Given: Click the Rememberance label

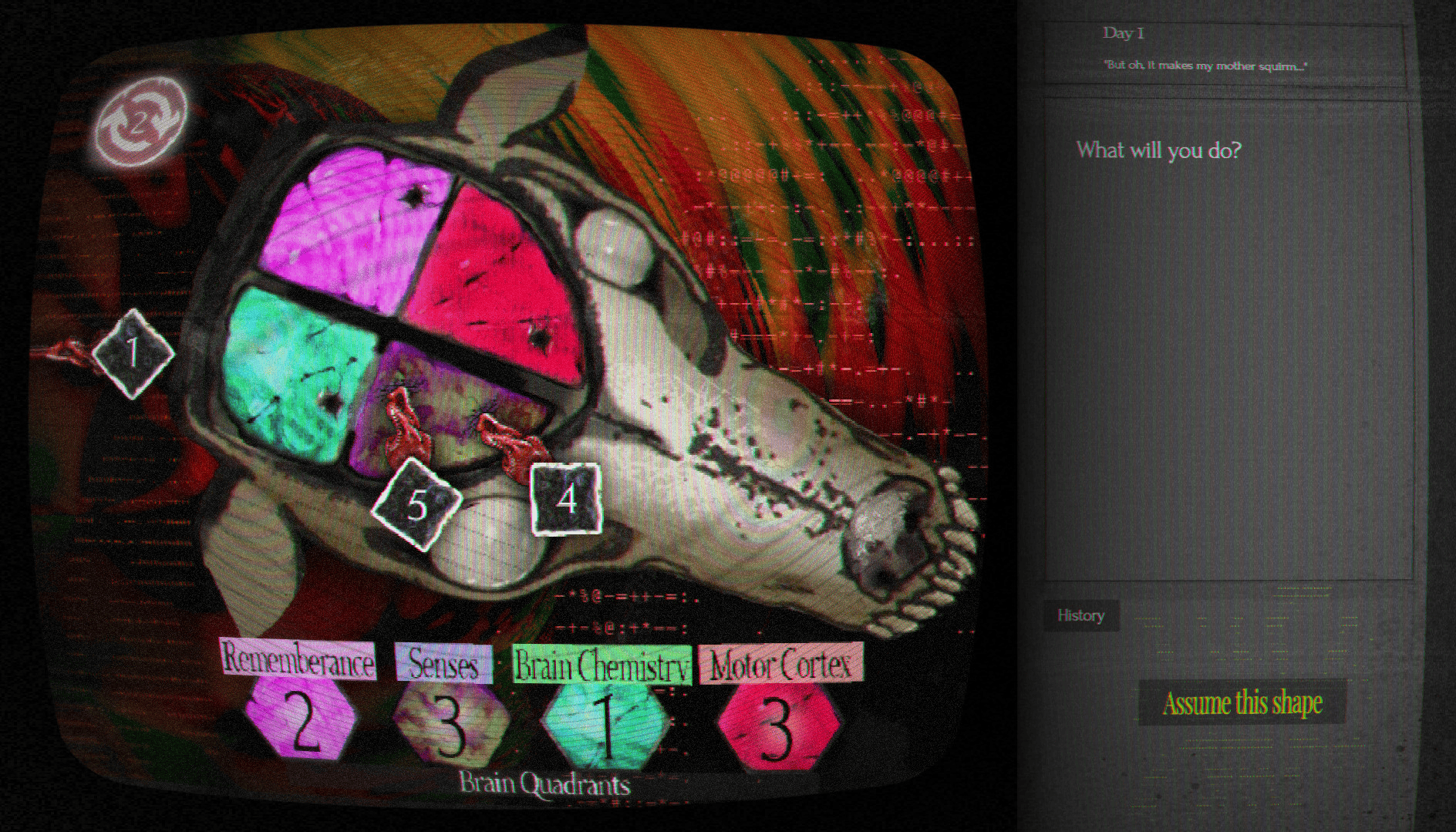Looking at the screenshot, I should pos(298,661).
